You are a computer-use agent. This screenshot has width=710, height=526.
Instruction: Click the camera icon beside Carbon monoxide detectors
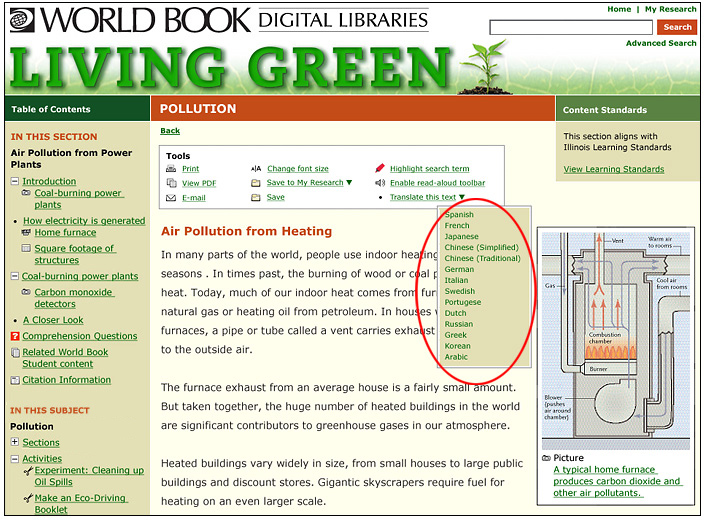pos(26,292)
